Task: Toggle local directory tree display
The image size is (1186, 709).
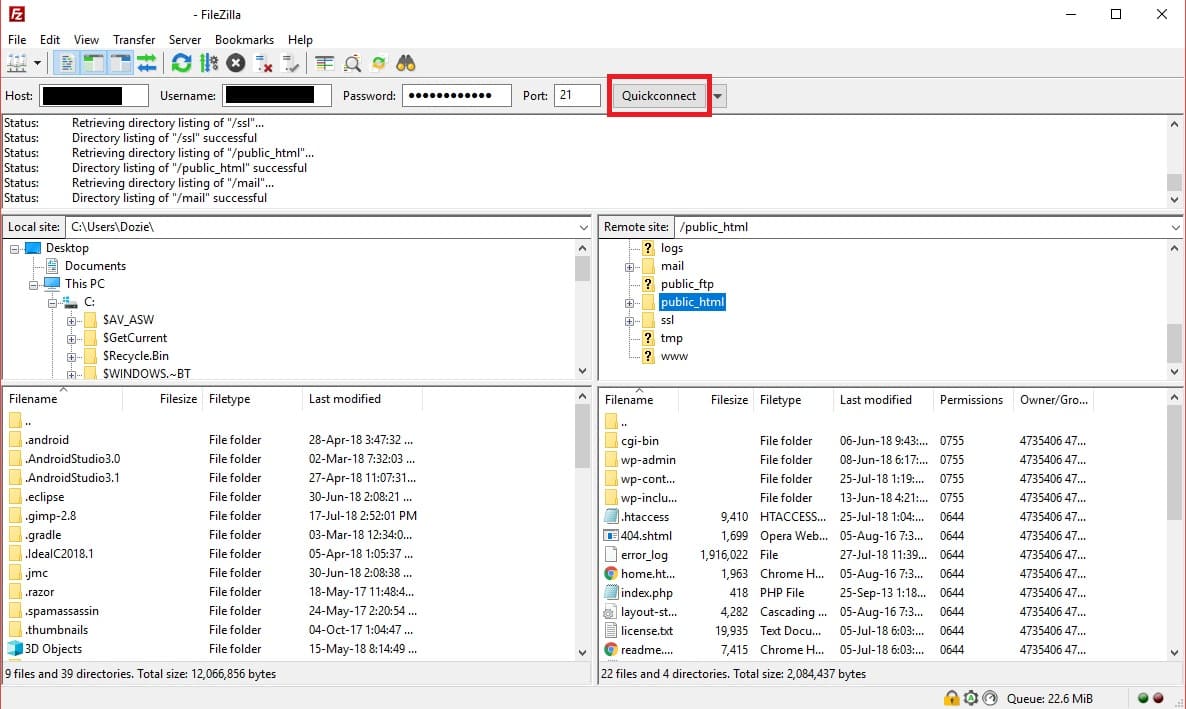Action: [93, 64]
